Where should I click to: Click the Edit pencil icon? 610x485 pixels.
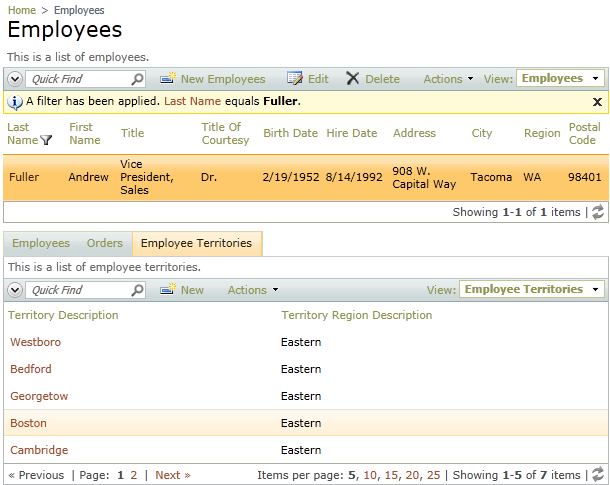(x=295, y=79)
